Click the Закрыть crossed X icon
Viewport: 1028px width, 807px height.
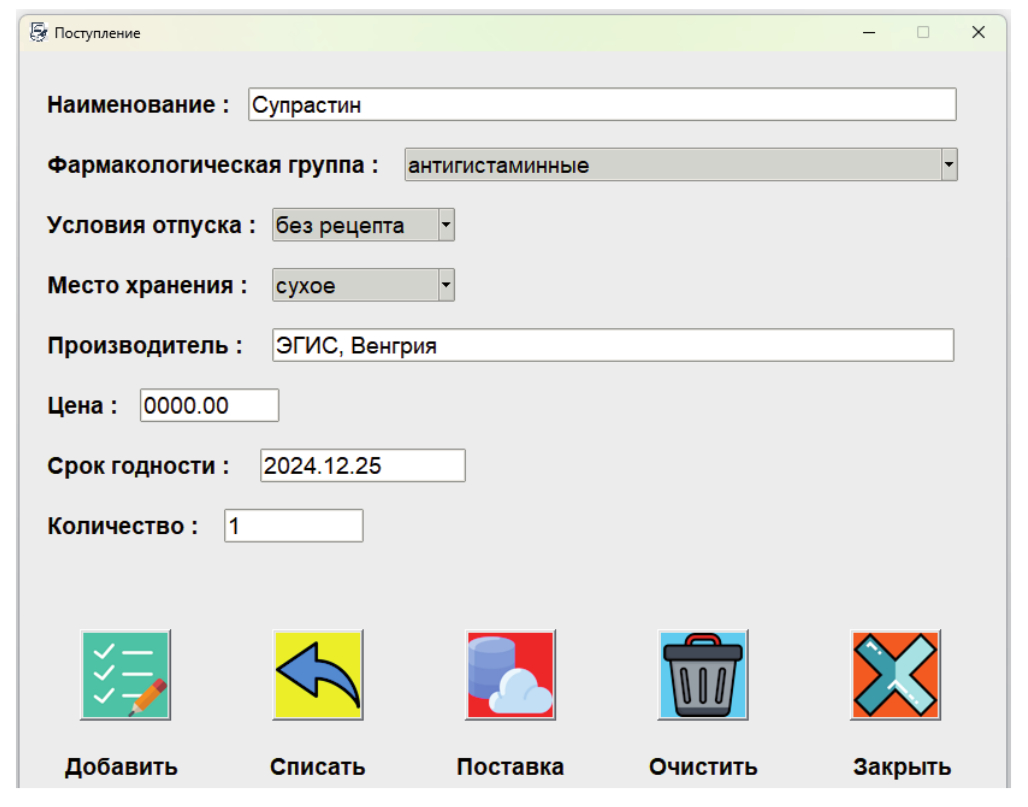coord(895,674)
